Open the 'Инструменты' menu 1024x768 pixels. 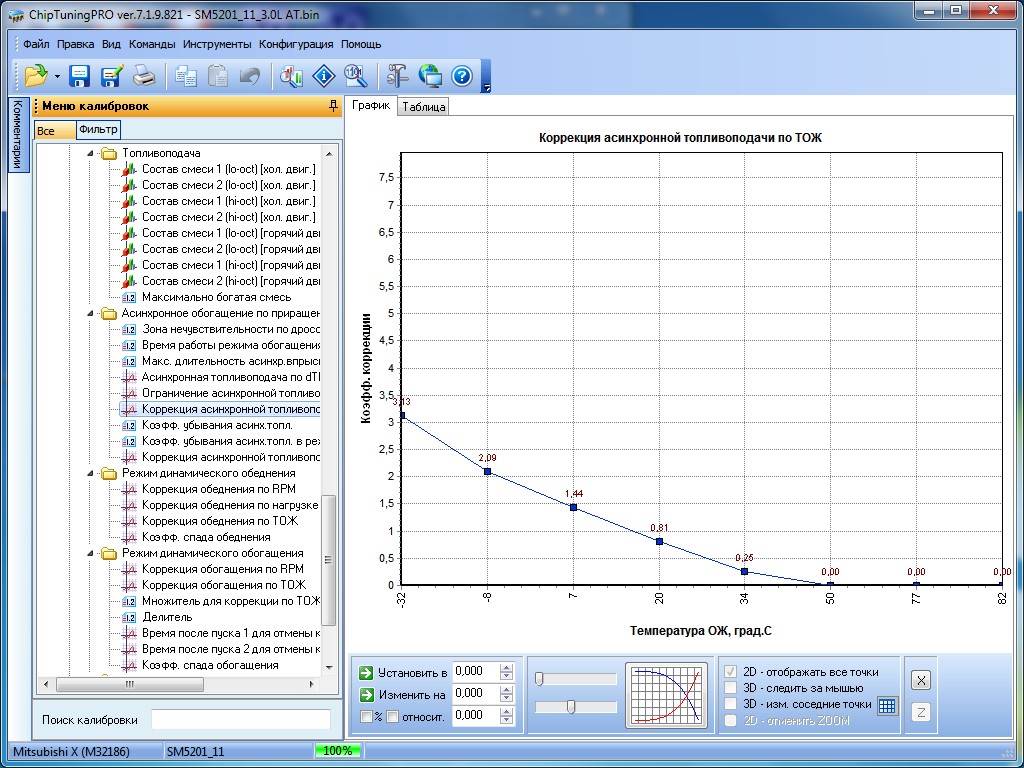point(217,44)
